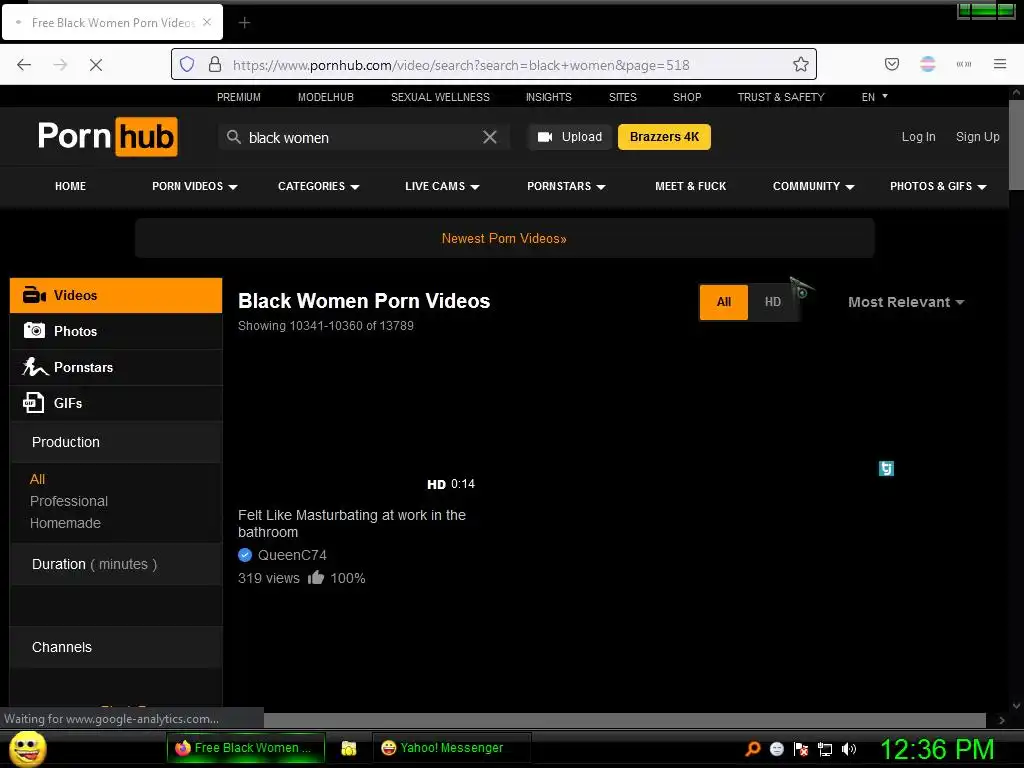
Task: Open the Firefox hamburger menu
Action: (1000, 64)
